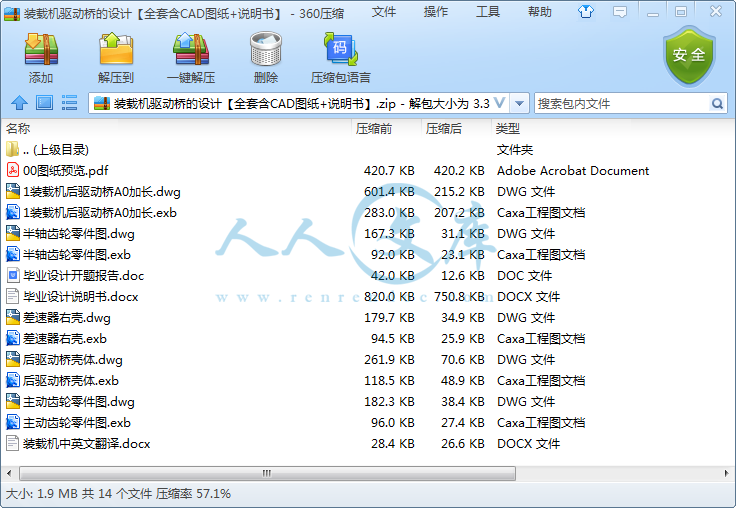Click the 一键解压 one-click extract icon
The height and width of the screenshot is (508, 736).
tap(191, 49)
